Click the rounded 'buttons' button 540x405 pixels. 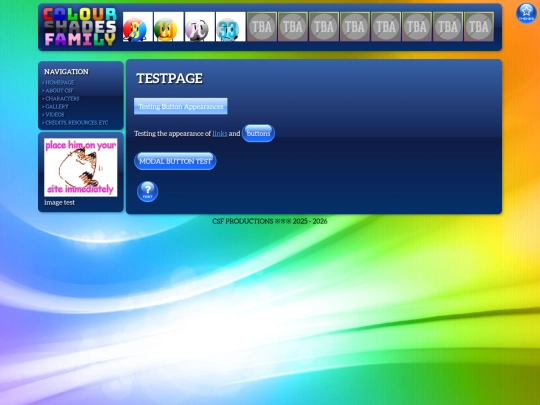click(x=258, y=133)
